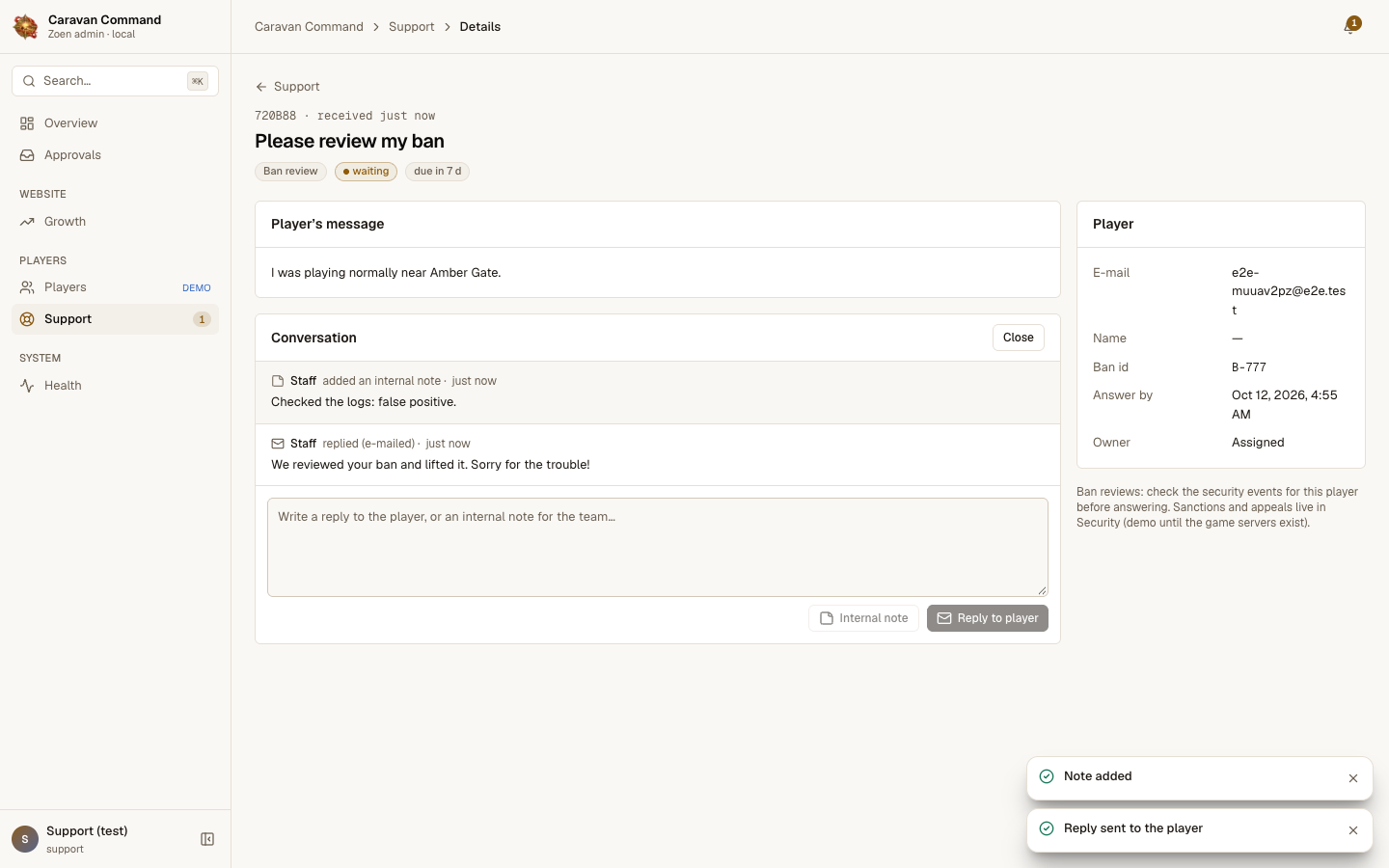Viewport: 1389px width, 868px height.
Task: Open the Growth section
Action: tap(115, 222)
